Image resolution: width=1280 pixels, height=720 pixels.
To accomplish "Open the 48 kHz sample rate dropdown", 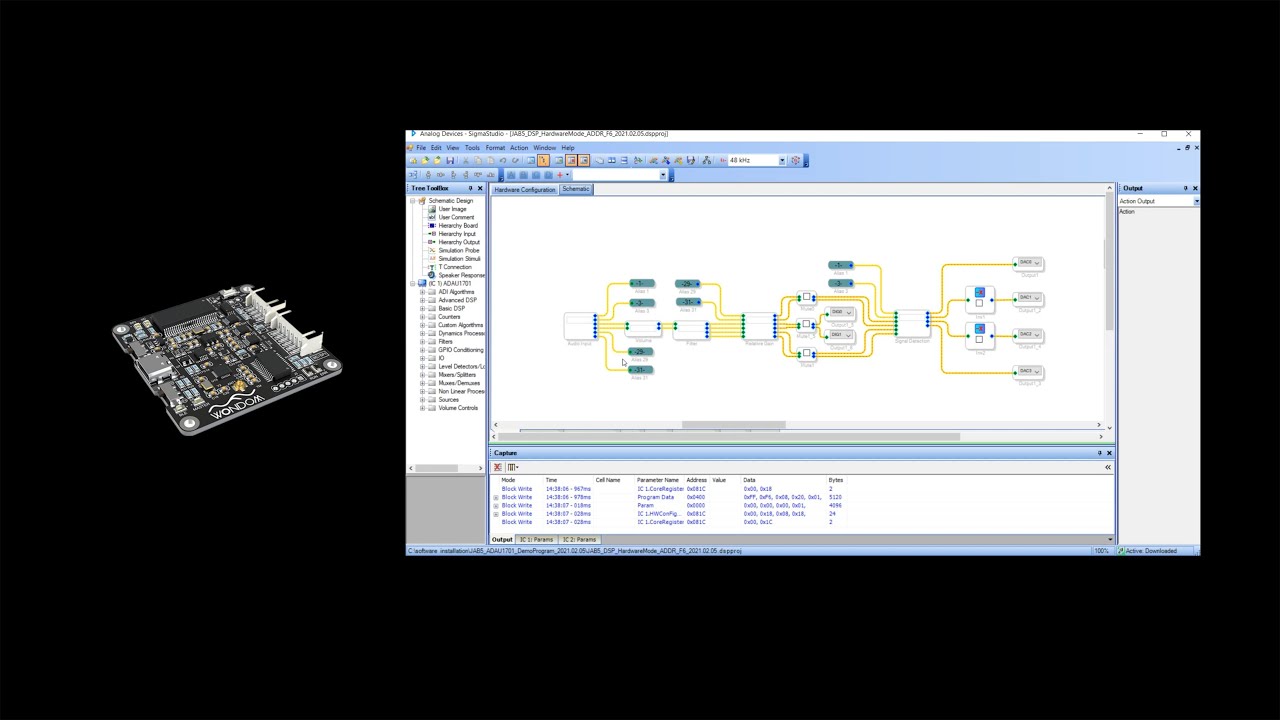I will [782, 160].
